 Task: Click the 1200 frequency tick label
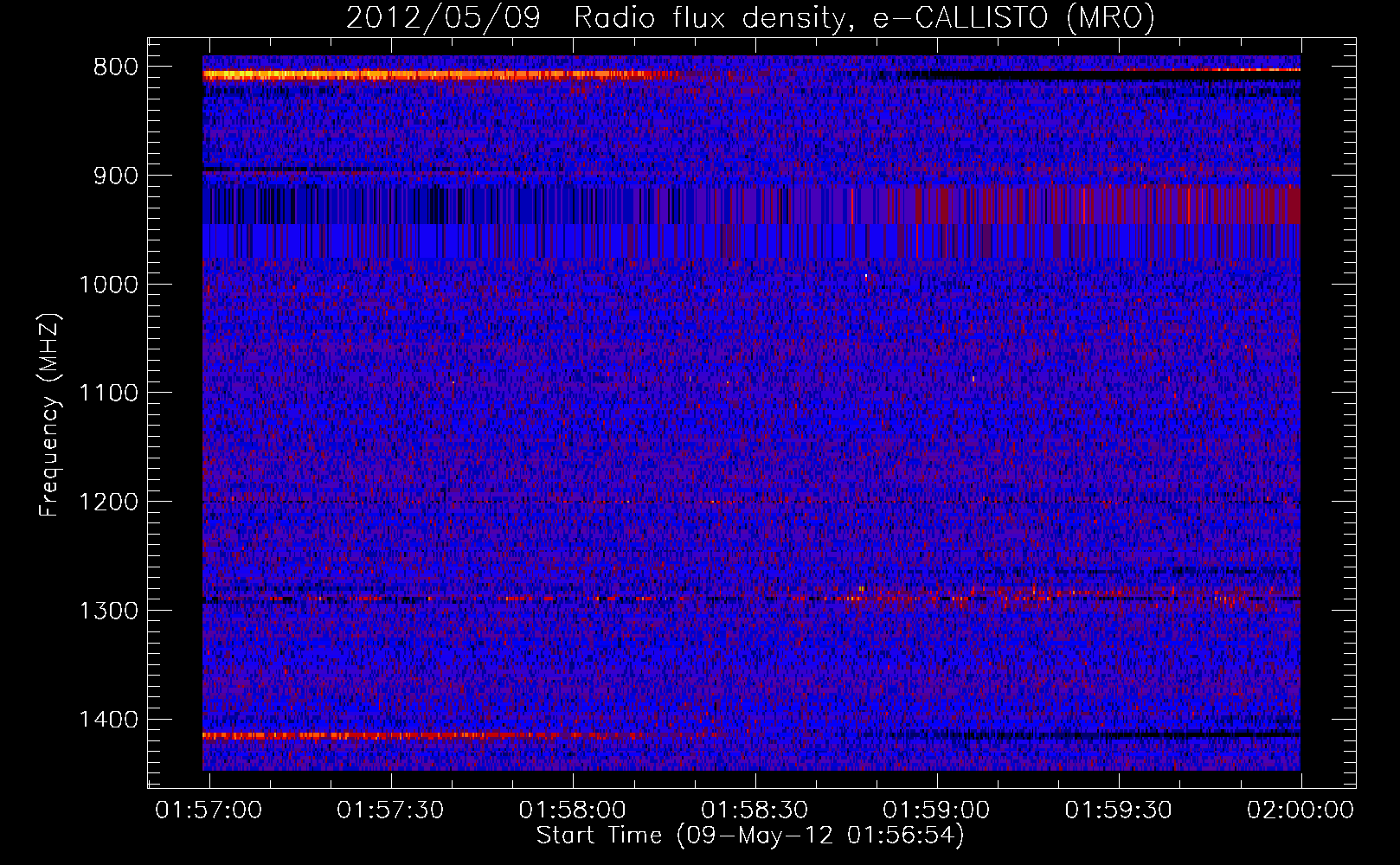(108, 503)
